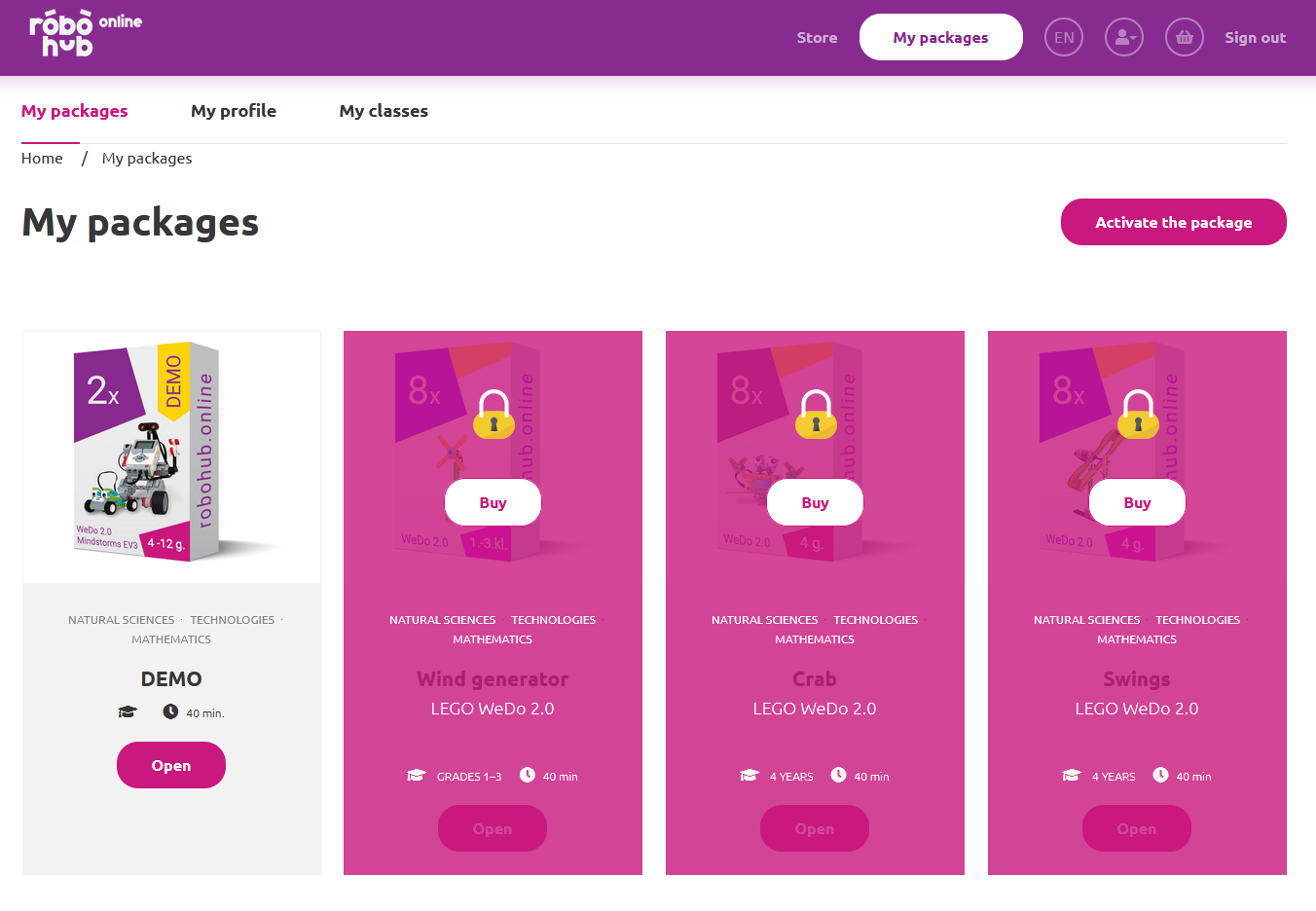
Task: Follow the Home breadcrumb link
Action: click(x=42, y=159)
